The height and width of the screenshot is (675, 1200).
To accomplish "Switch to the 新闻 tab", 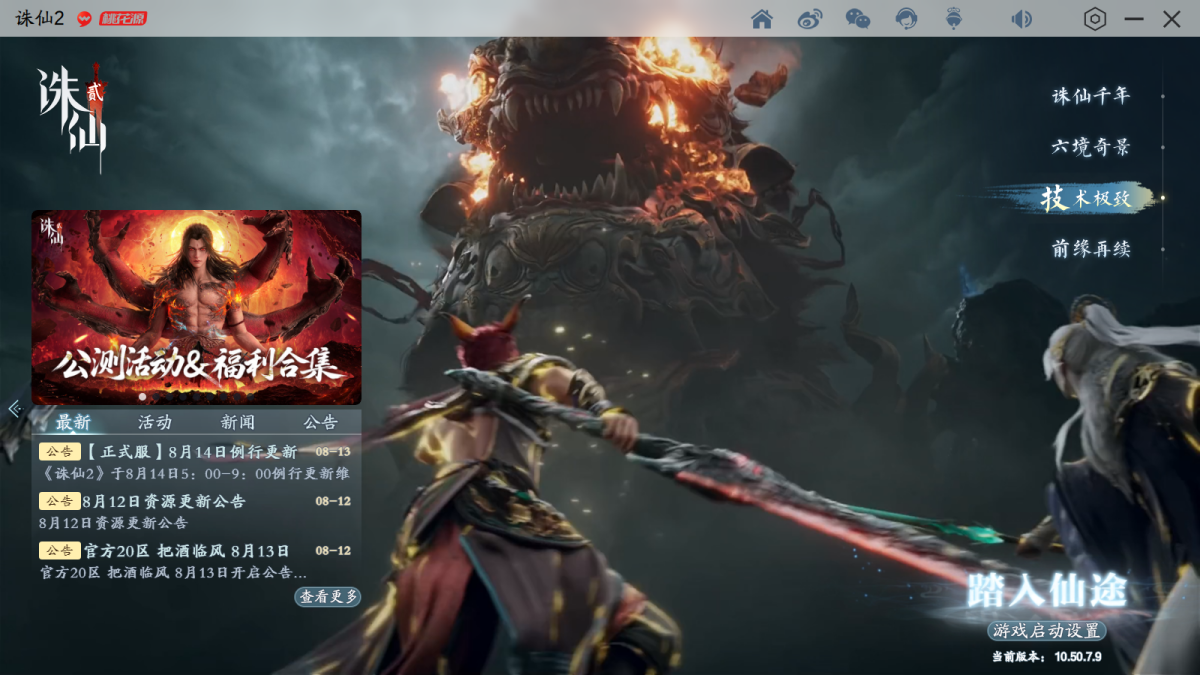I will pyautogui.click(x=238, y=422).
